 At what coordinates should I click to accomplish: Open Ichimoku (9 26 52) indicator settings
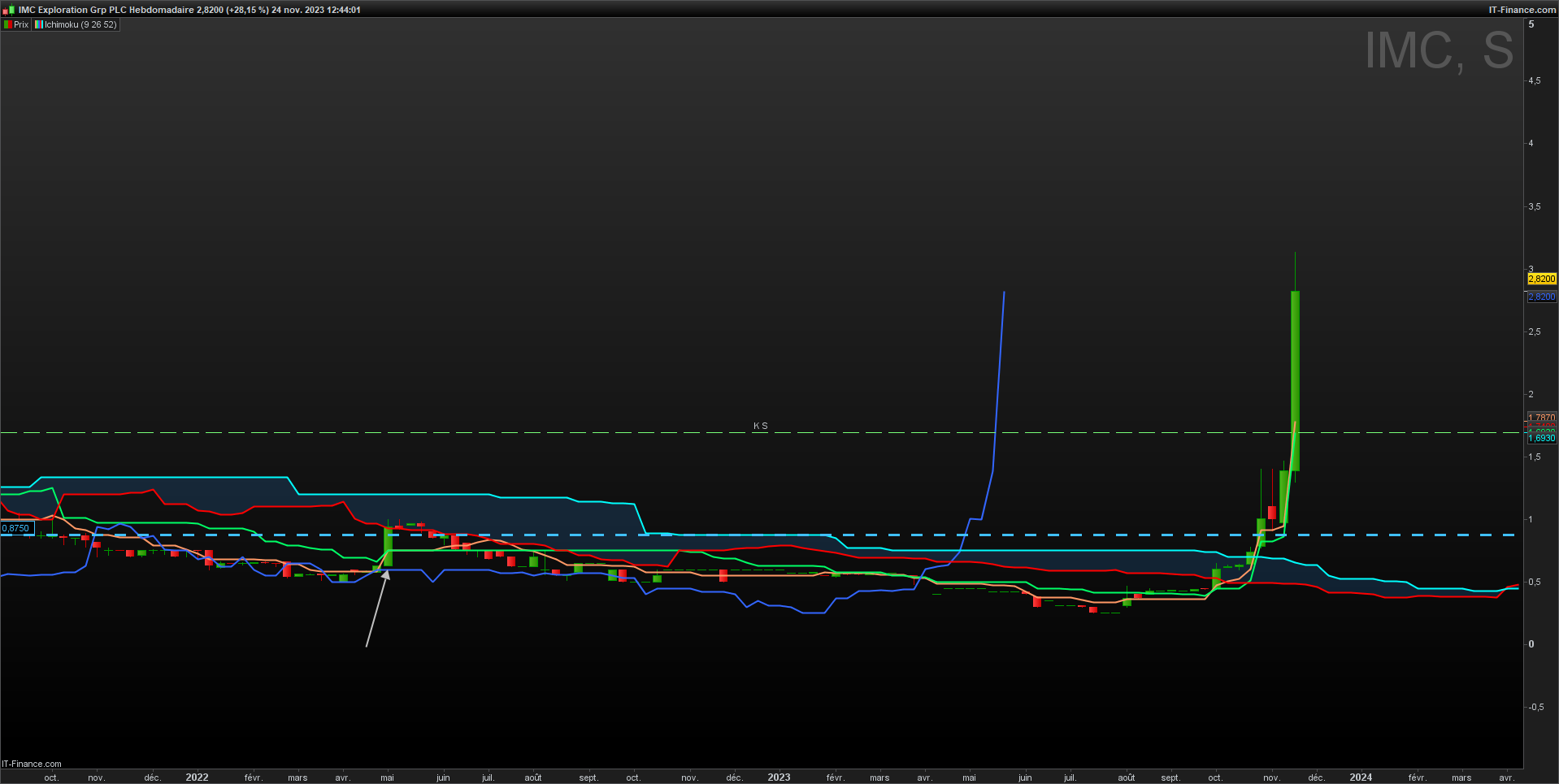point(80,24)
